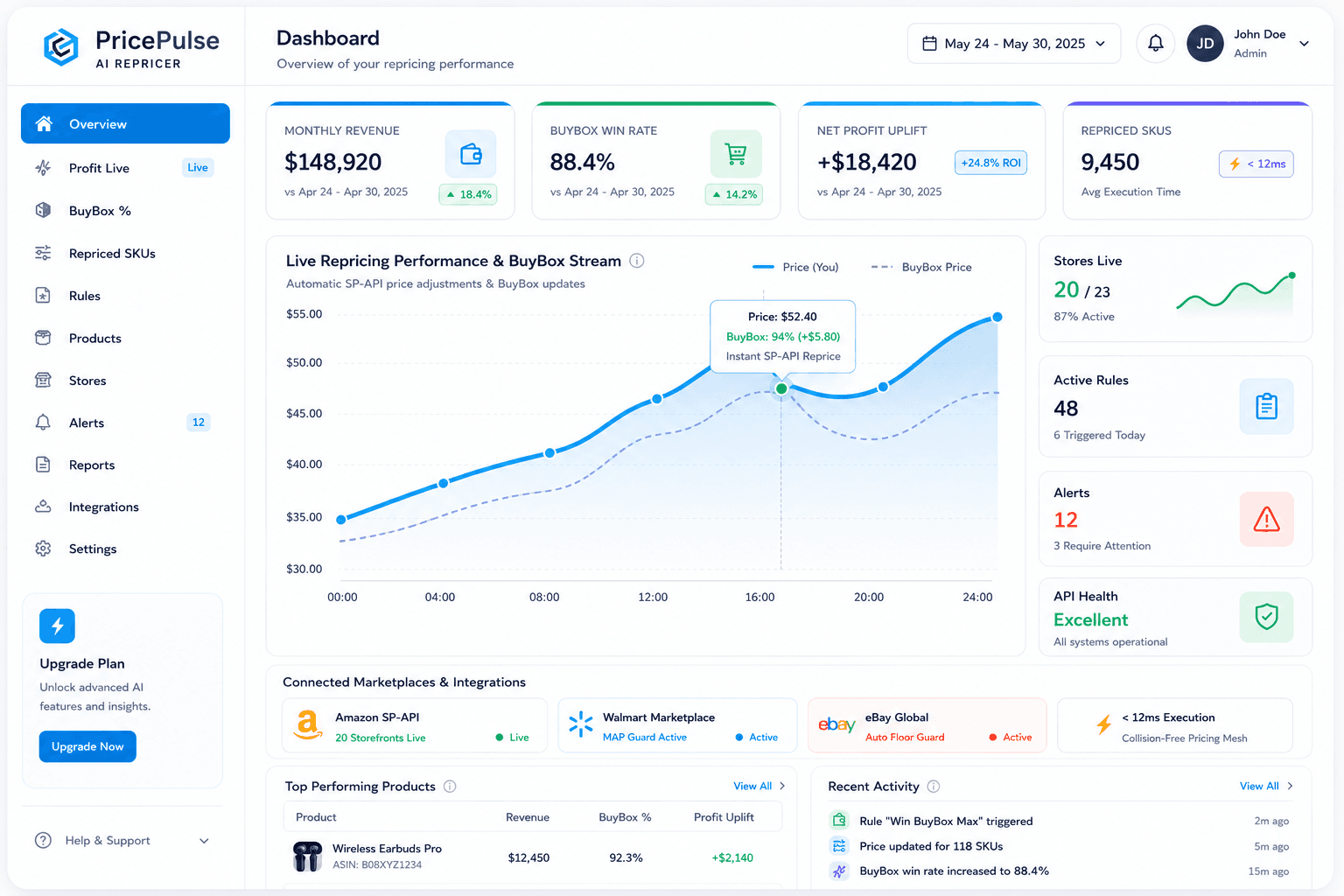1344x896 pixels.
Task: Click the green data point at 16:00
Action: pyautogui.click(x=781, y=388)
